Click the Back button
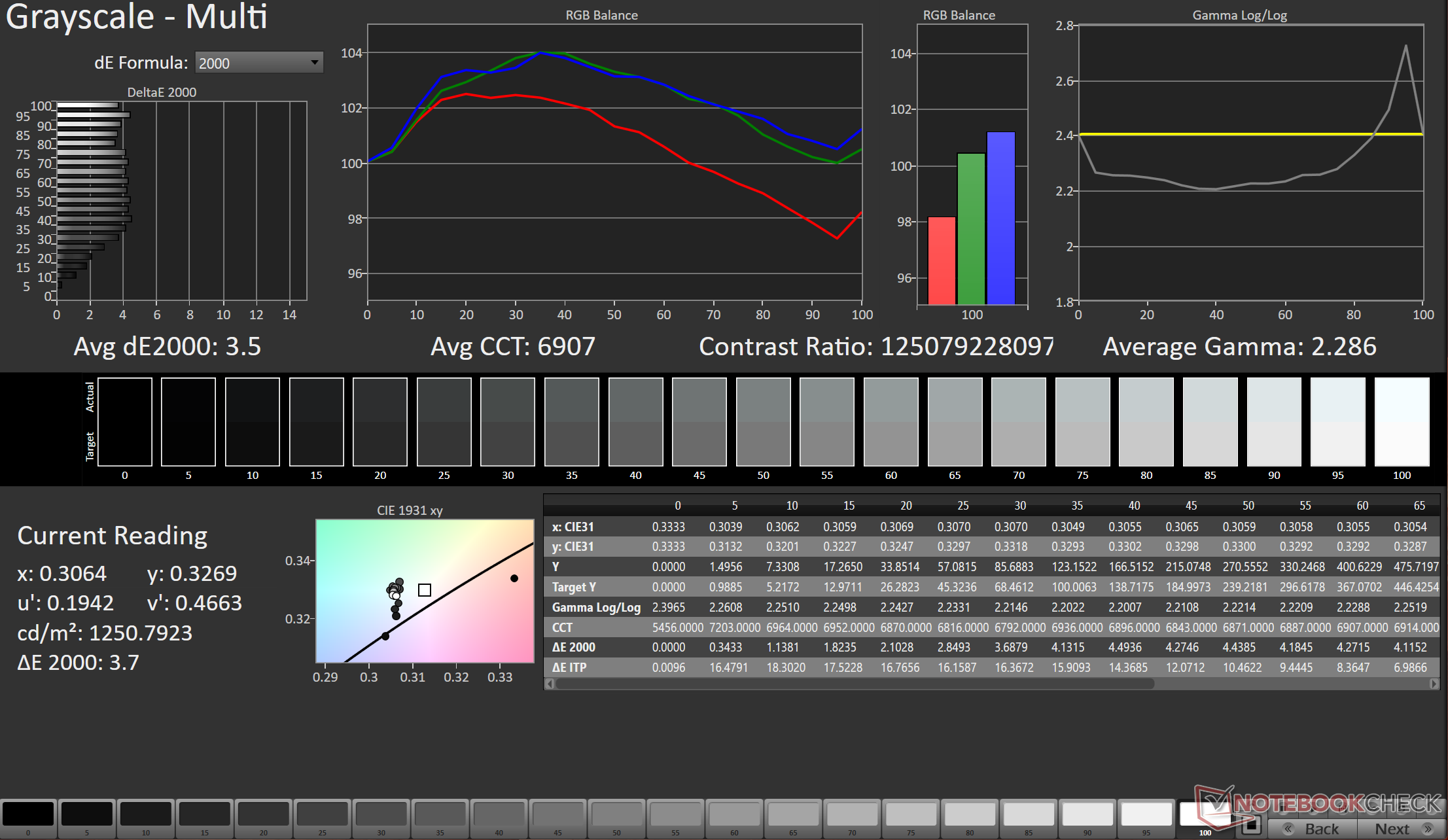The image size is (1448, 840). [1312, 828]
